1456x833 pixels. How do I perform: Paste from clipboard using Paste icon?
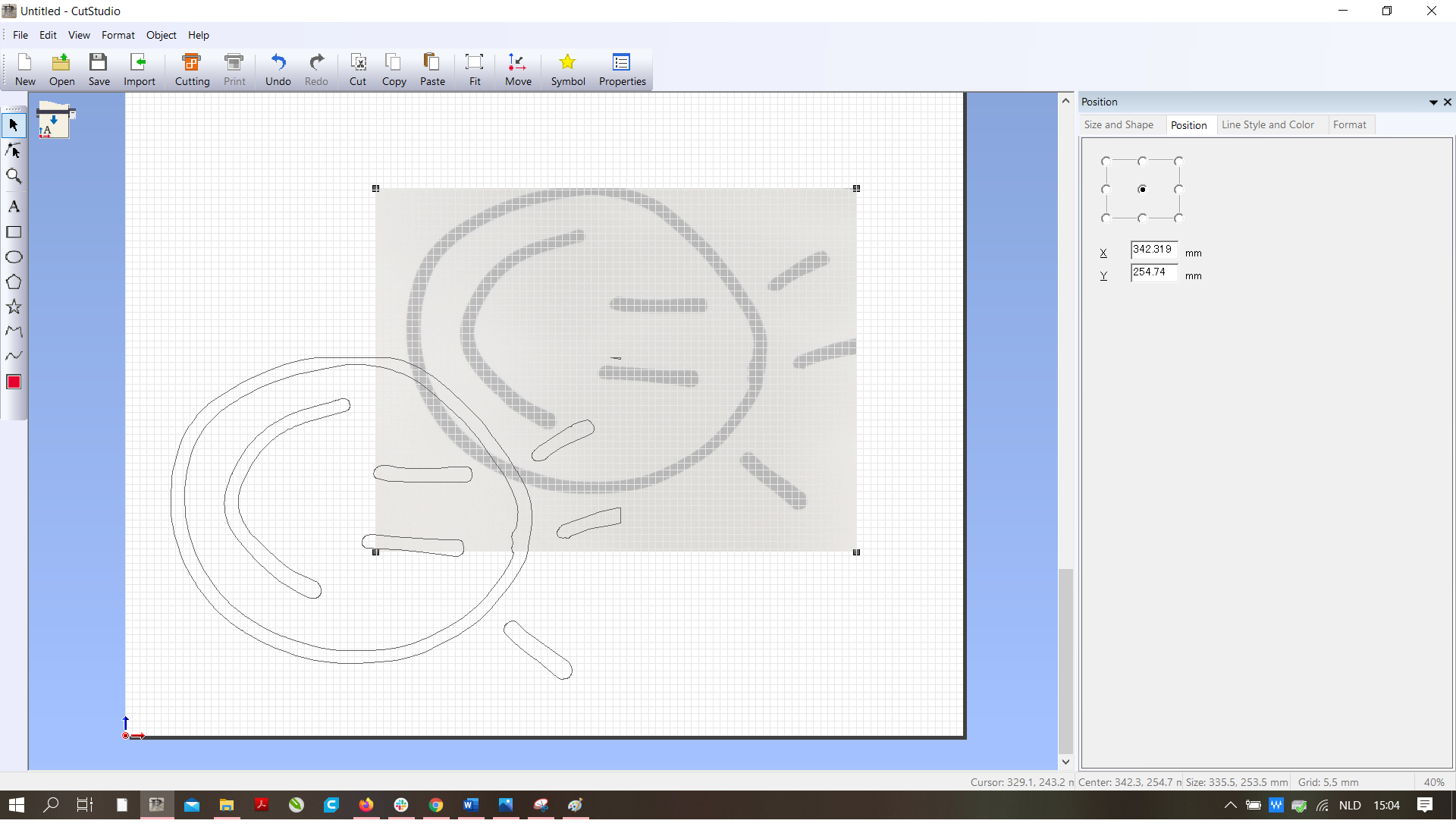432,70
